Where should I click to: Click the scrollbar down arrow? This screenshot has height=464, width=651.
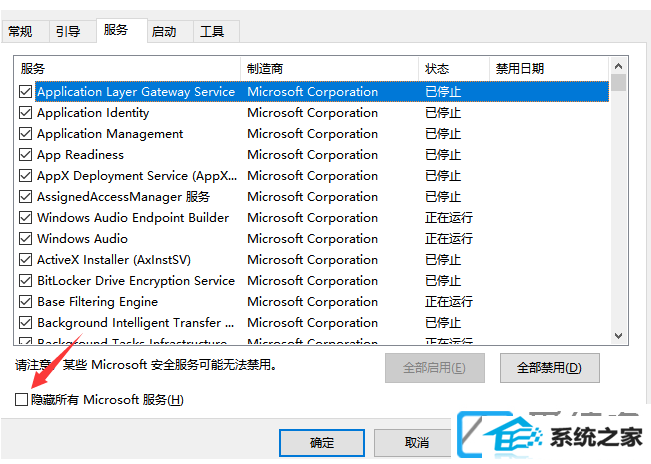tap(618, 335)
